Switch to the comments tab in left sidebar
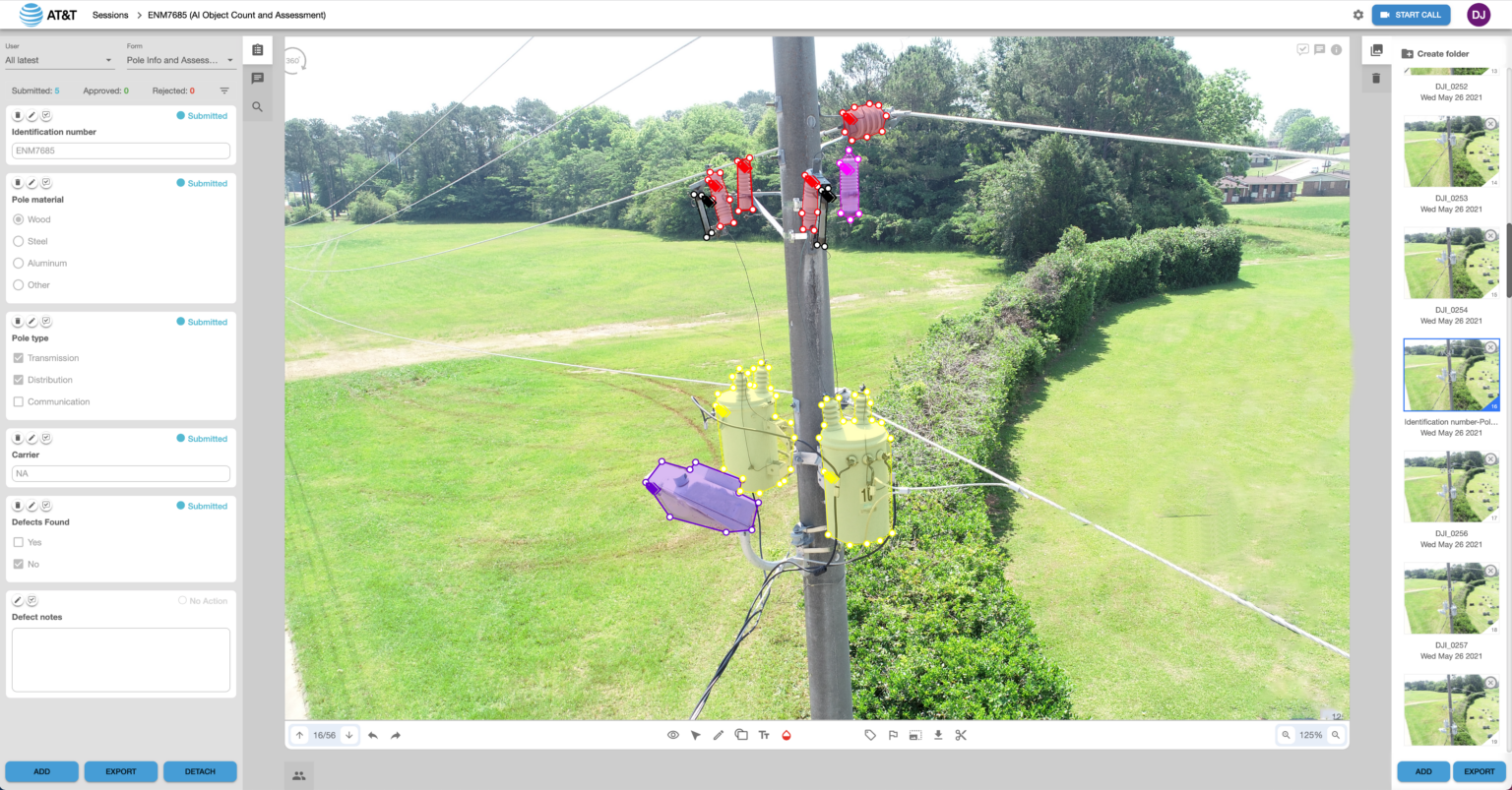This screenshot has width=1512, height=790. [x=257, y=78]
